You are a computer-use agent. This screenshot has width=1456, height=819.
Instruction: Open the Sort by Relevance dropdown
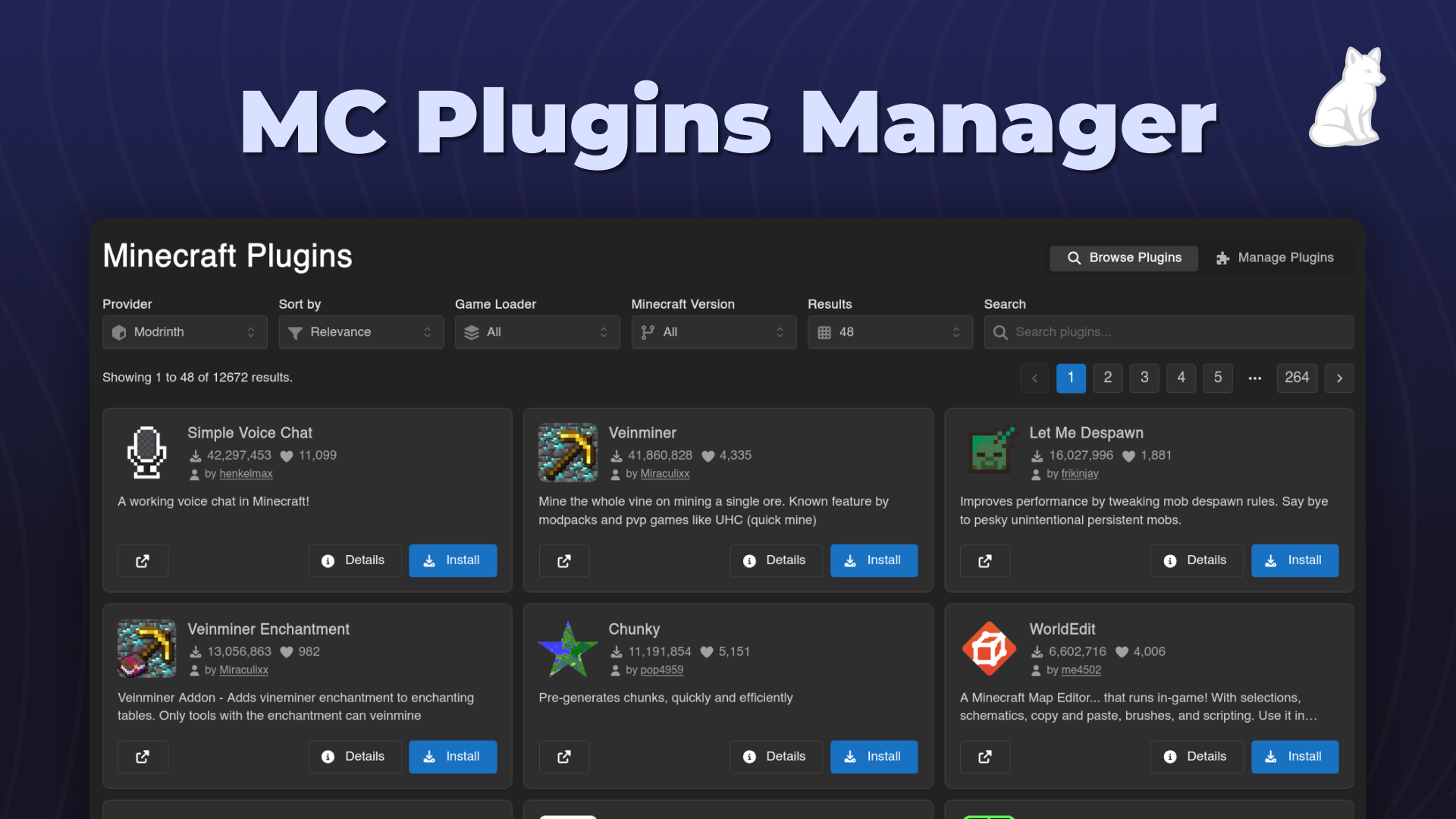[361, 332]
